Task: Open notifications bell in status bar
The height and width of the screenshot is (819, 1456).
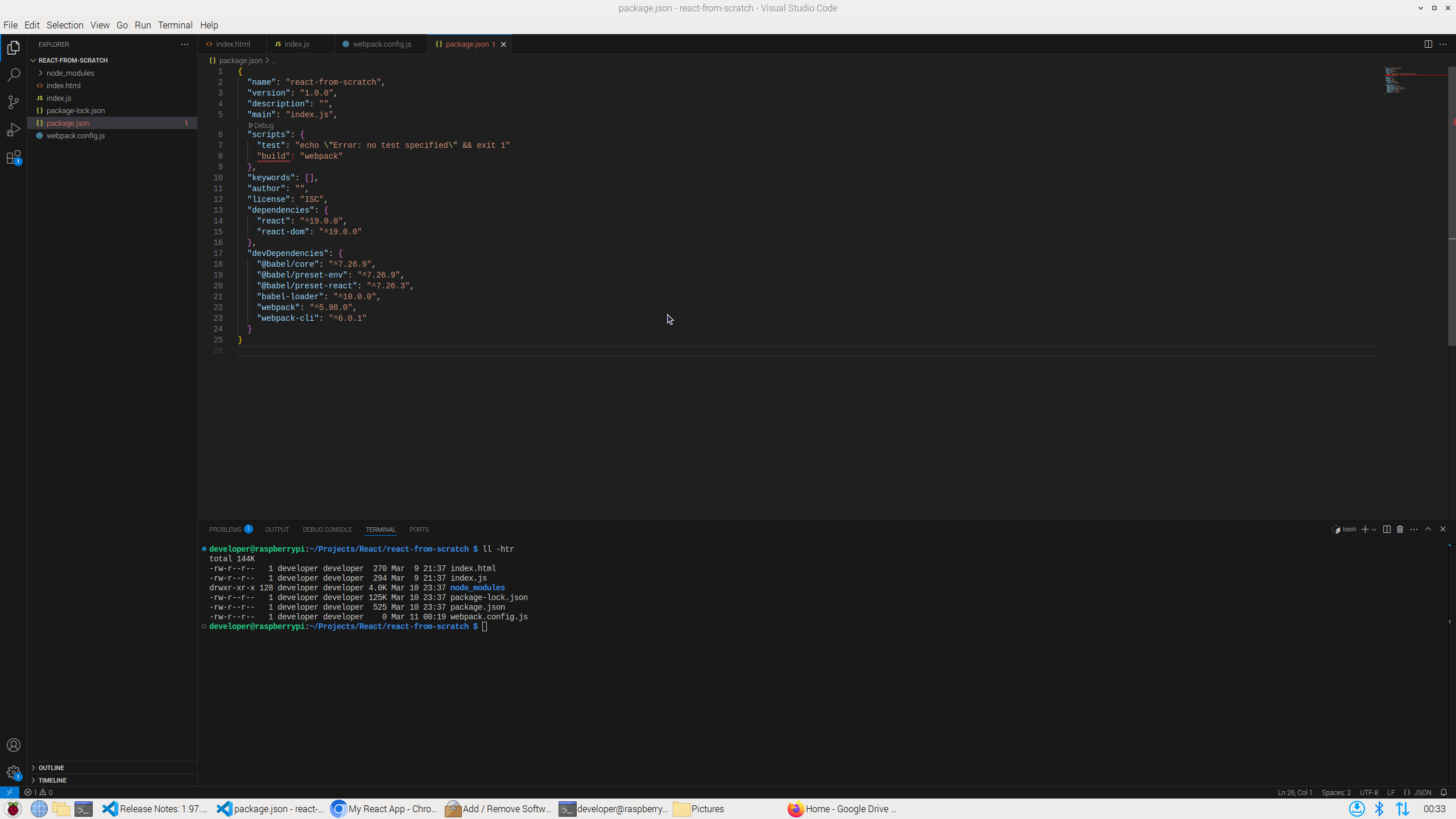Action: [x=1443, y=792]
